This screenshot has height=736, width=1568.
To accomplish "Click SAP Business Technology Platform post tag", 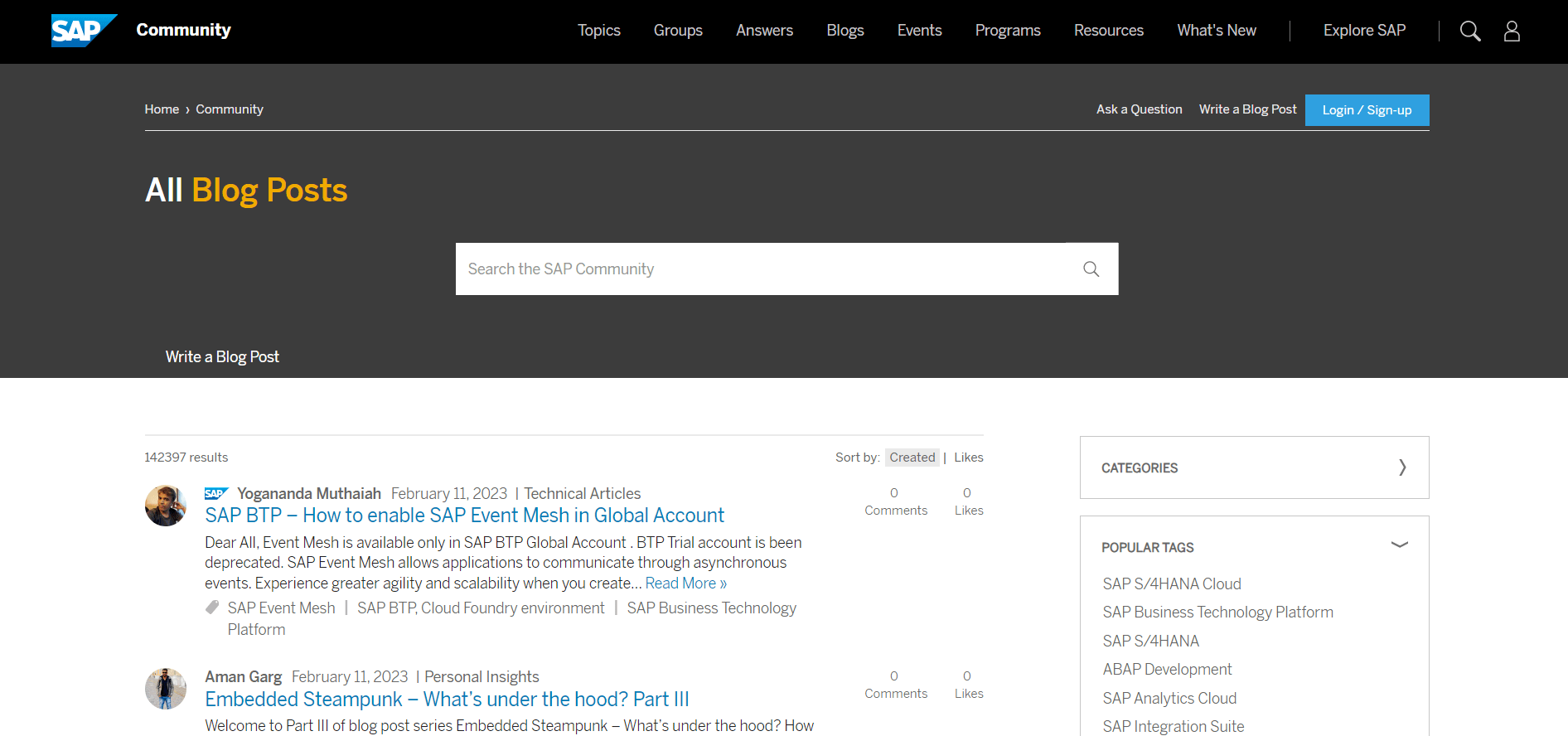I will (x=512, y=619).
